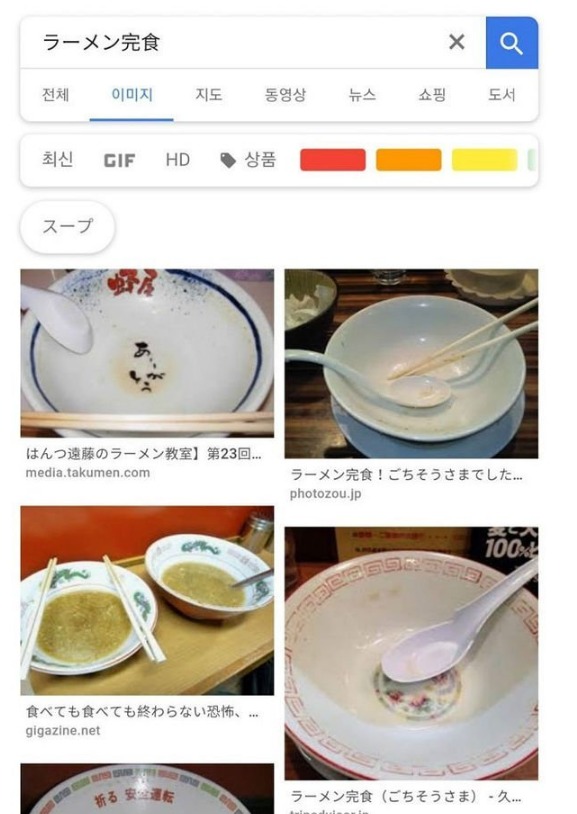Image resolution: width=577 pixels, height=814 pixels.
Task: Select the 상품 tag filter
Action: pyautogui.click(x=248, y=160)
